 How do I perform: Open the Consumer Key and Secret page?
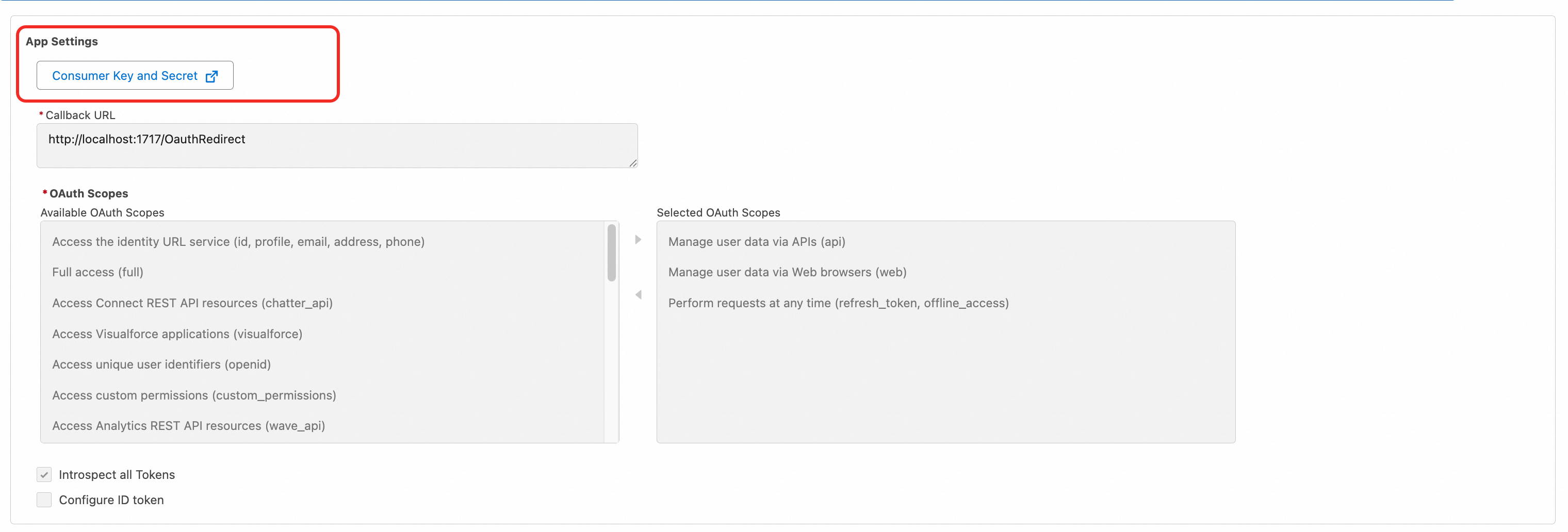point(125,75)
